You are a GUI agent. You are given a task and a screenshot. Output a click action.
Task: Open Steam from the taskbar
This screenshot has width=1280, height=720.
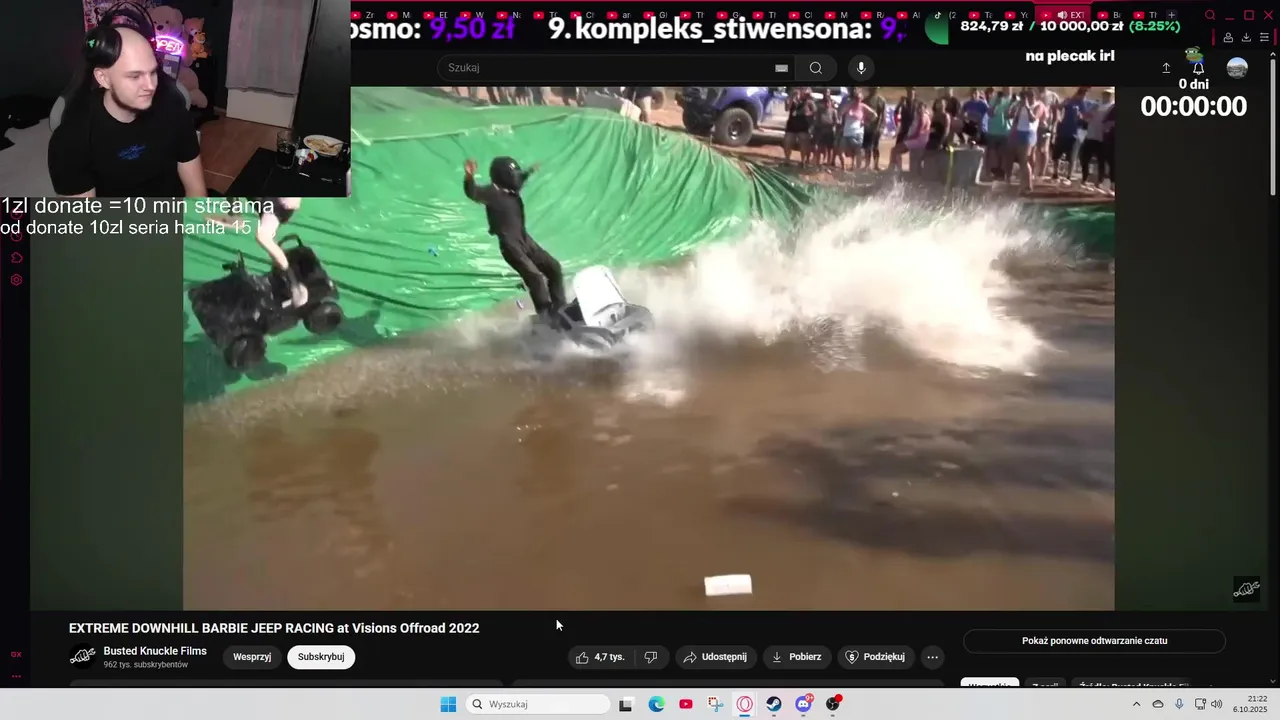click(x=774, y=704)
